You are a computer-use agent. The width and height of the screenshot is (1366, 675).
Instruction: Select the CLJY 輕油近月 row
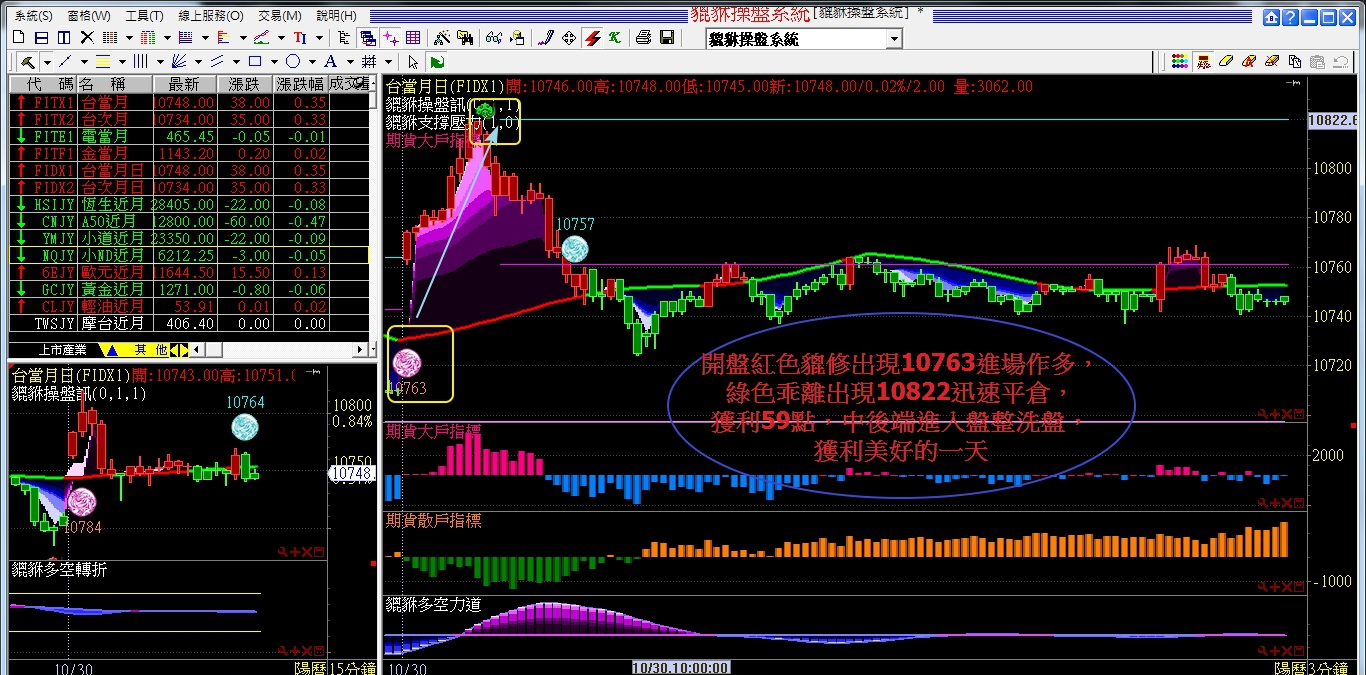[189, 306]
